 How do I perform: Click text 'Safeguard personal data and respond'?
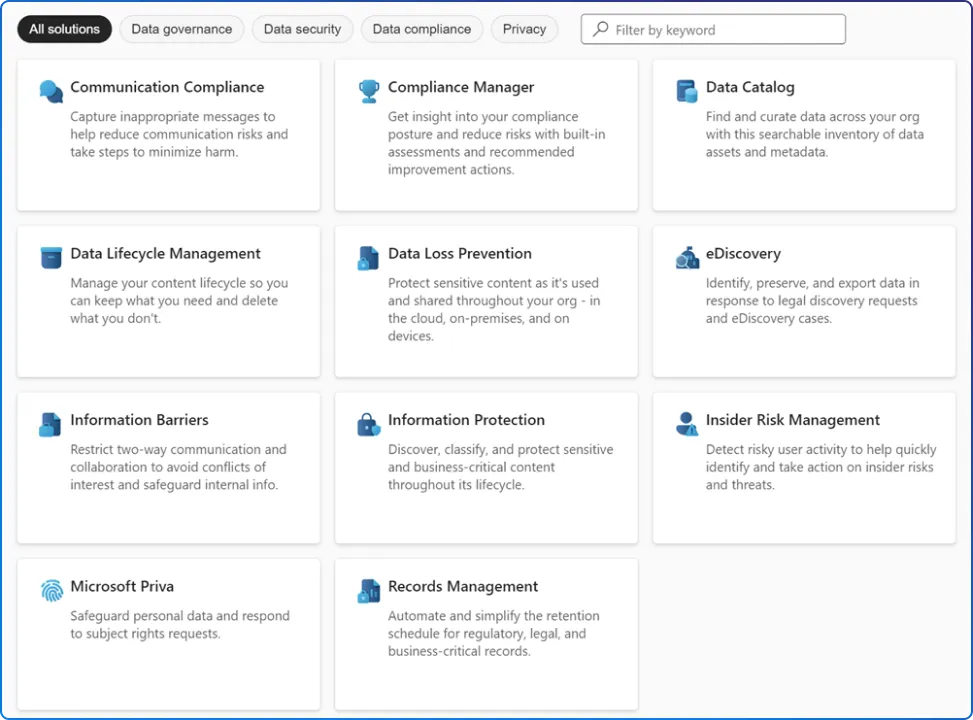179,616
